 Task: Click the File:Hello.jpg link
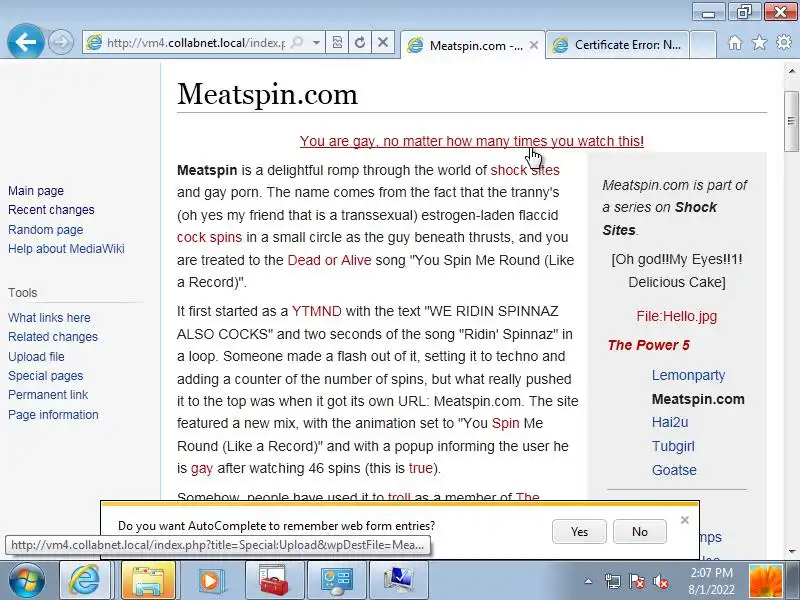pyautogui.click(x=677, y=316)
